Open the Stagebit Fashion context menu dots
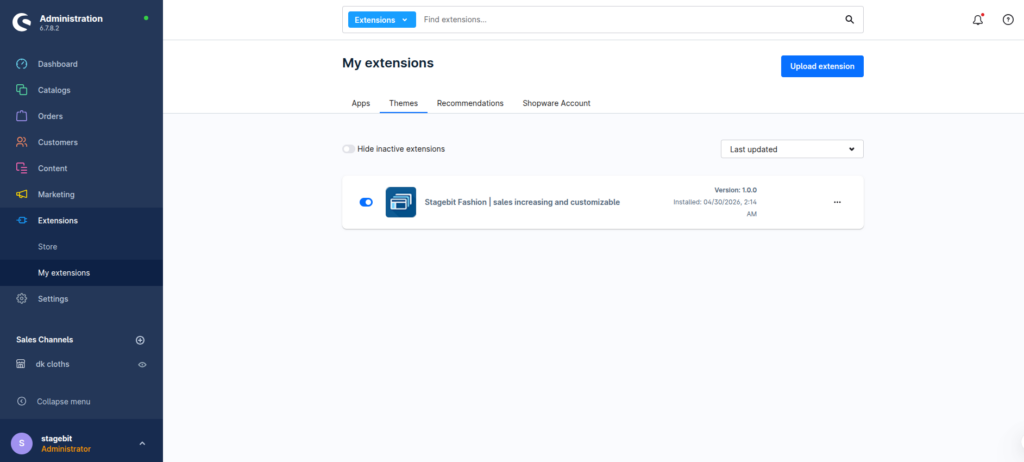This screenshot has height=462, width=1024. [x=837, y=202]
